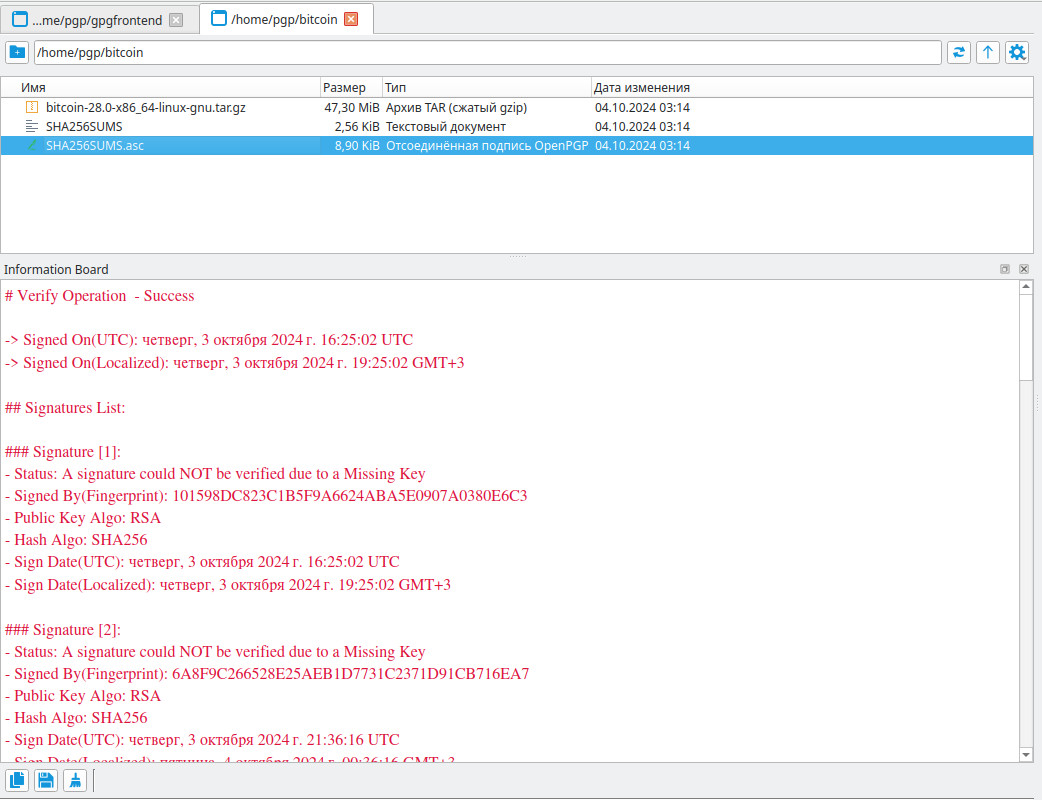Viewport: 1042px width, 800px height.
Task: Open file browser settings gear
Action: pyautogui.click(x=1017, y=52)
